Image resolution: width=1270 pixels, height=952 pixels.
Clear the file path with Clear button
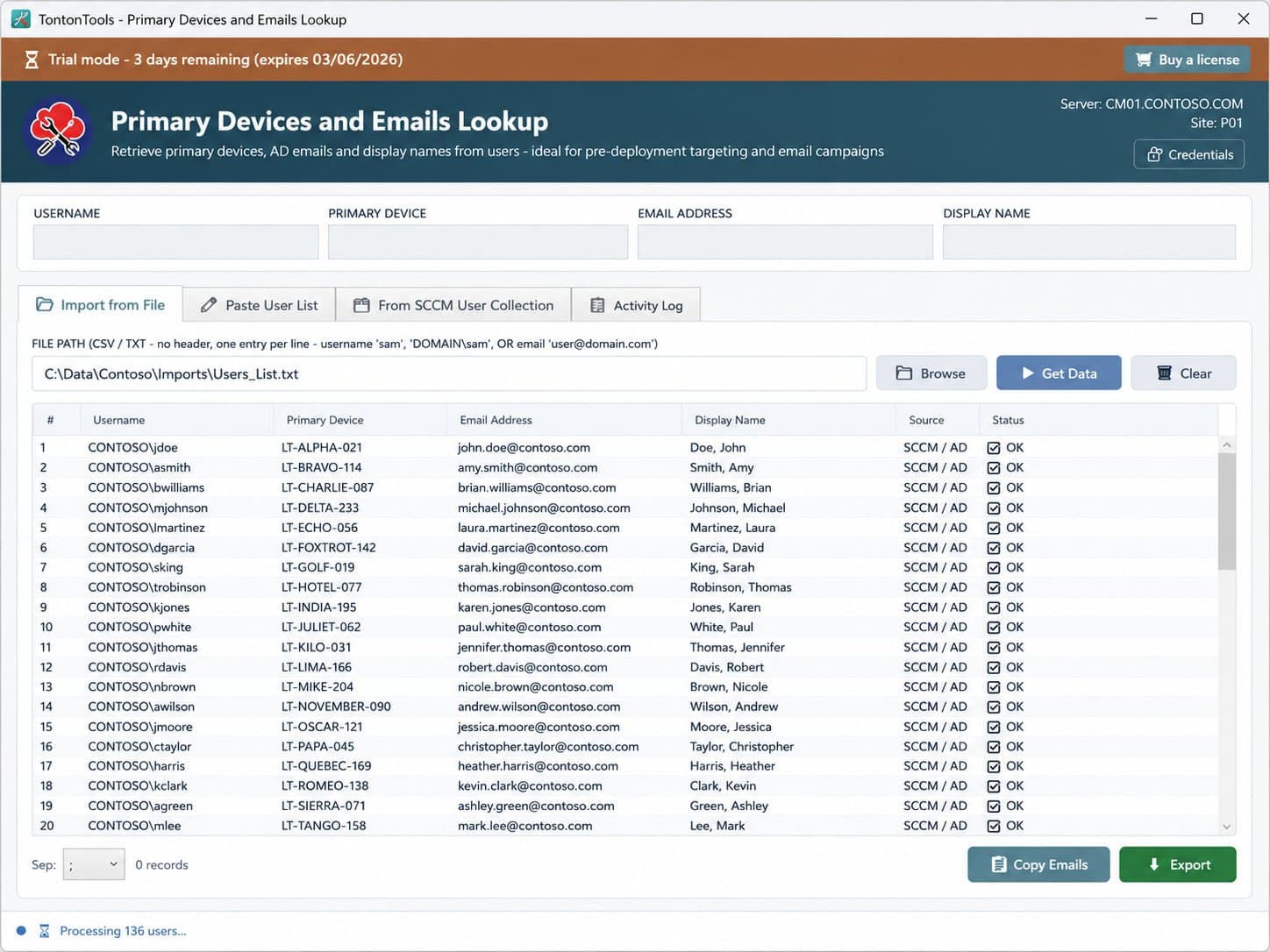(1183, 373)
